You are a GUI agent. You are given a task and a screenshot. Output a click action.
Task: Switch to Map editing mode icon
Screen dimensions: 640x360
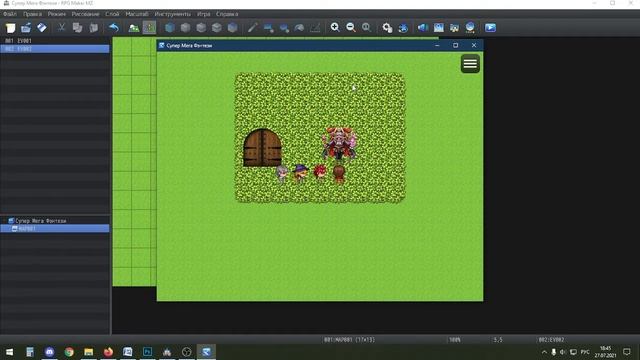tap(134, 27)
